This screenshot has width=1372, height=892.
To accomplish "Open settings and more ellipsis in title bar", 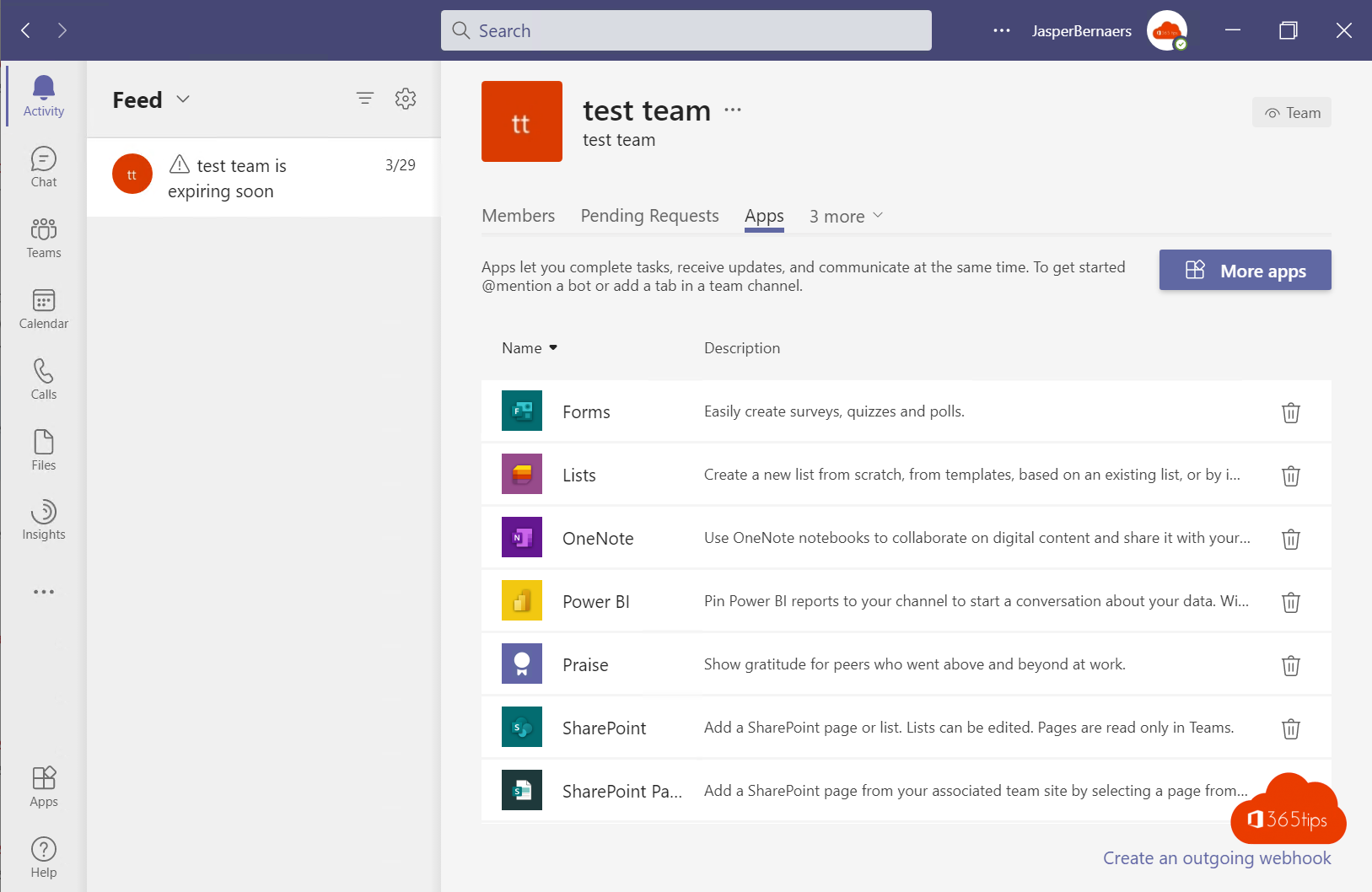I will click(1002, 30).
